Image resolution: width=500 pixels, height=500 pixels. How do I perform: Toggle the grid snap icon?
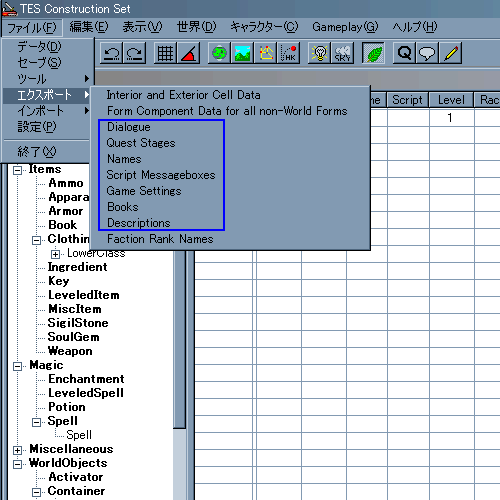tap(165, 53)
